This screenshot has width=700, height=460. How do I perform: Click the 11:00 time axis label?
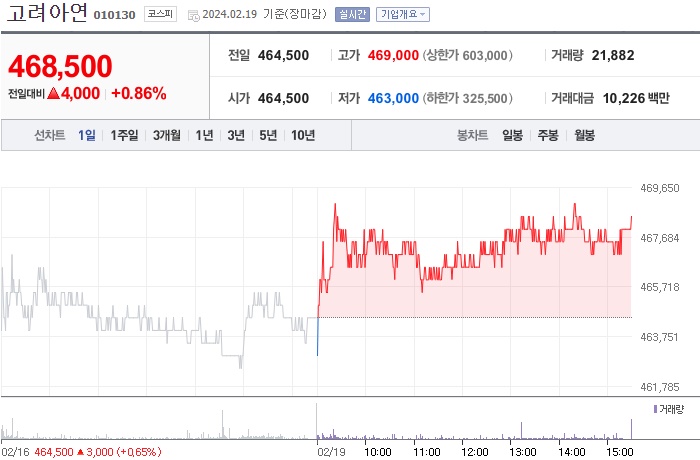click(x=427, y=452)
